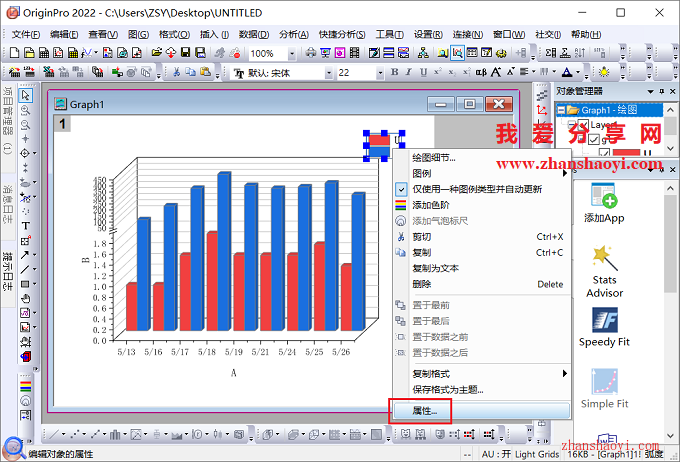Open Add App in Apps panel
Image resolution: width=680 pixels, height=462 pixels.
point(604,203)
